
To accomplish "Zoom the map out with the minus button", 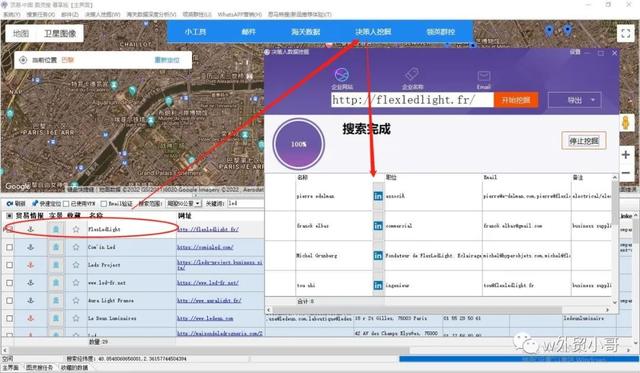I will (625, 173).
